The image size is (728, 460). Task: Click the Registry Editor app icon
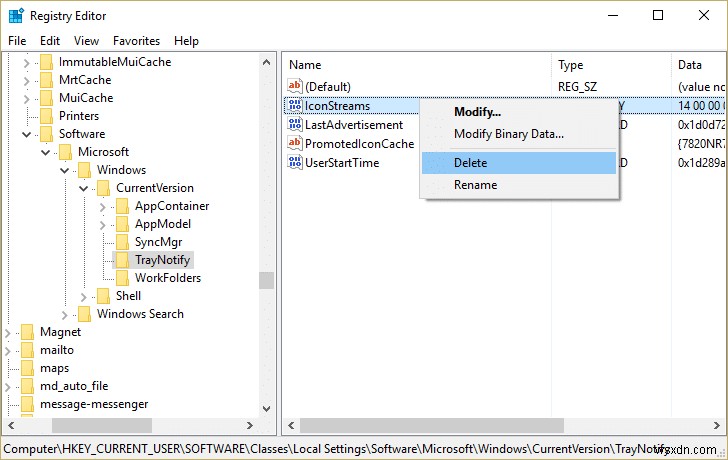click(16, 16)
